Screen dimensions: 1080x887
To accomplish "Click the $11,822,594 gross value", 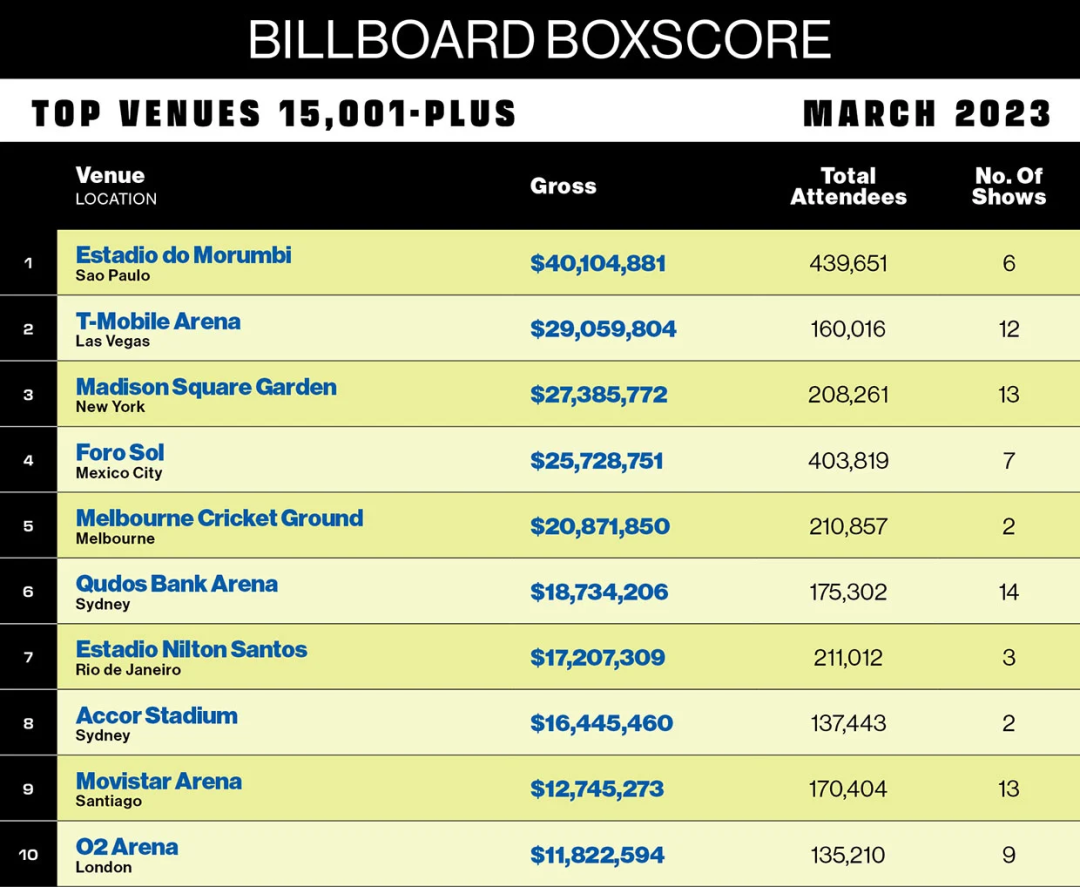I will click(597, 855).
